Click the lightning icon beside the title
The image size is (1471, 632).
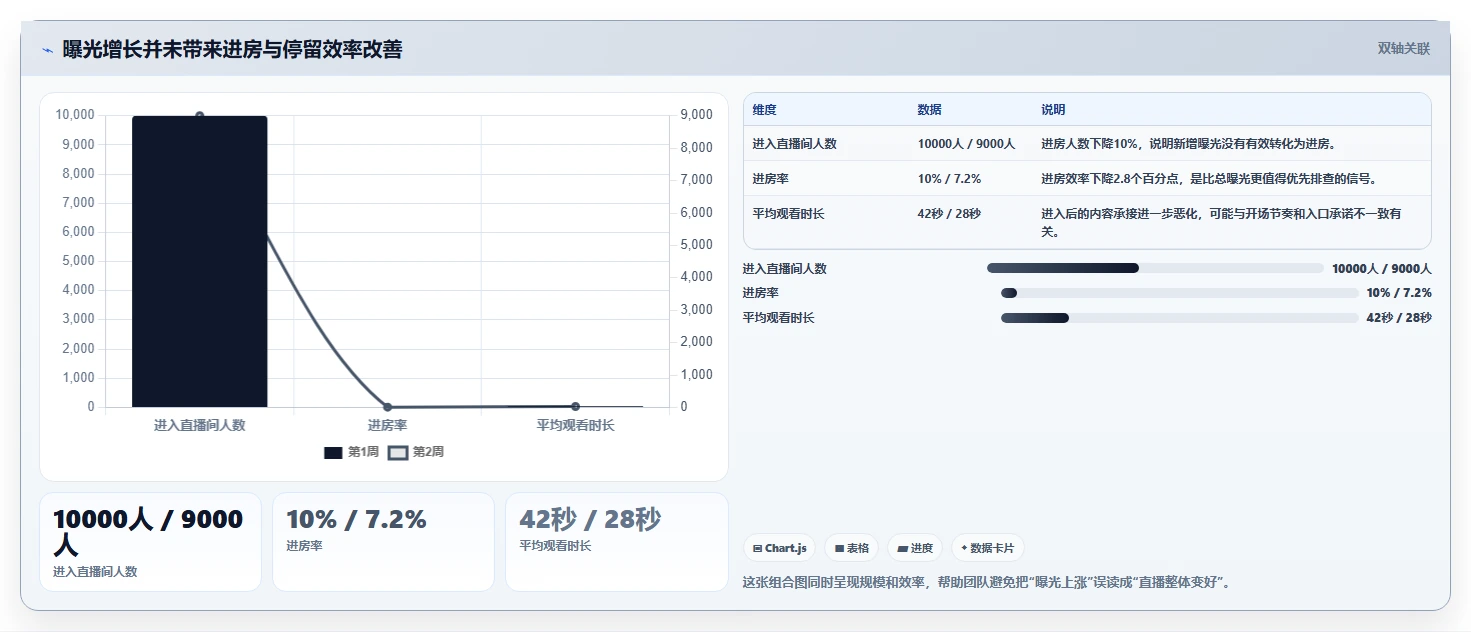pyautogui.click(x=47, y=50)
